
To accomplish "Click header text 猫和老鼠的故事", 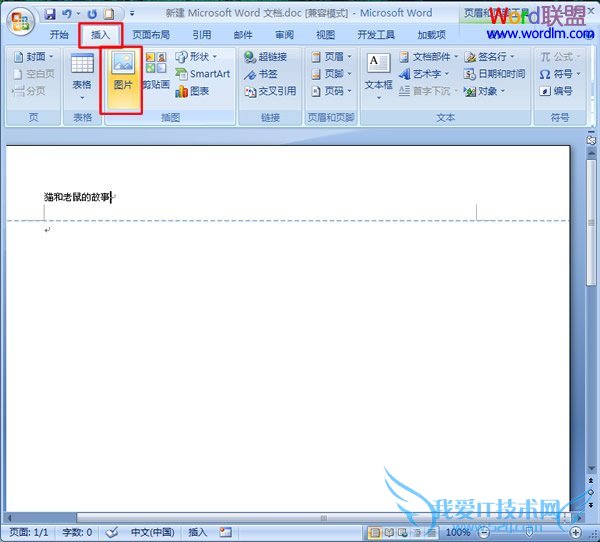I will click(x=77, y=197).
